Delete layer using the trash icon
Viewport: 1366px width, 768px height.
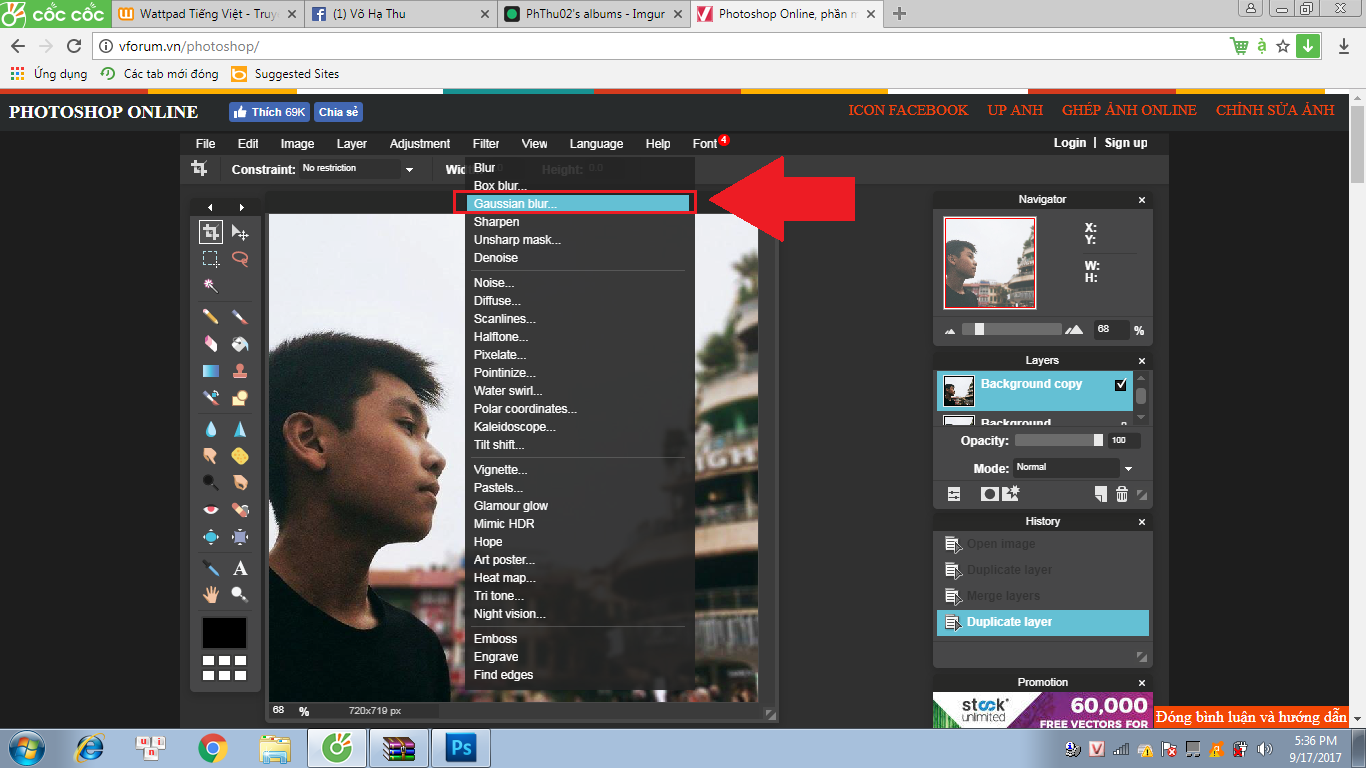[x=1122, y=494]
